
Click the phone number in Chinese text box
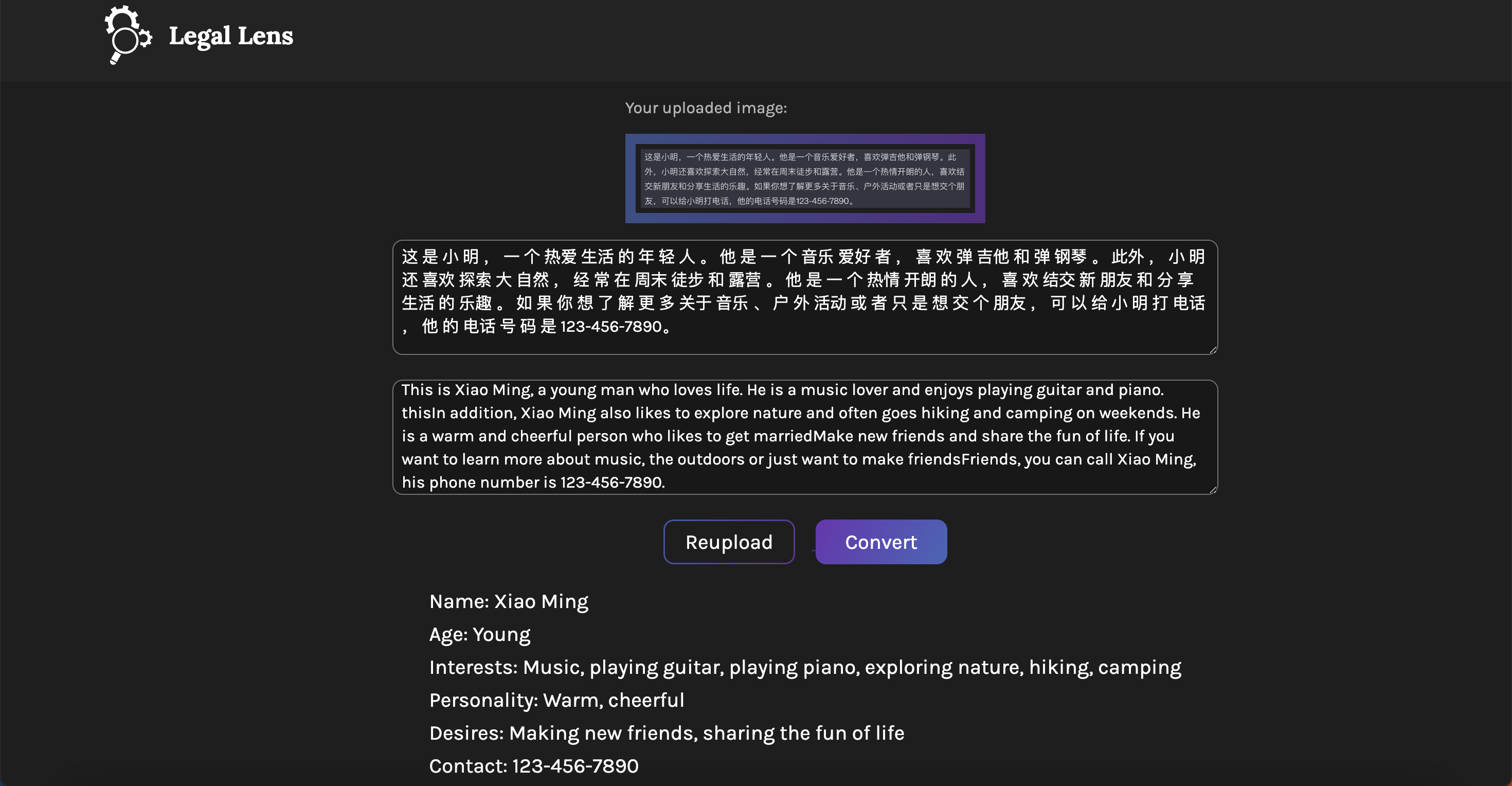610,326
